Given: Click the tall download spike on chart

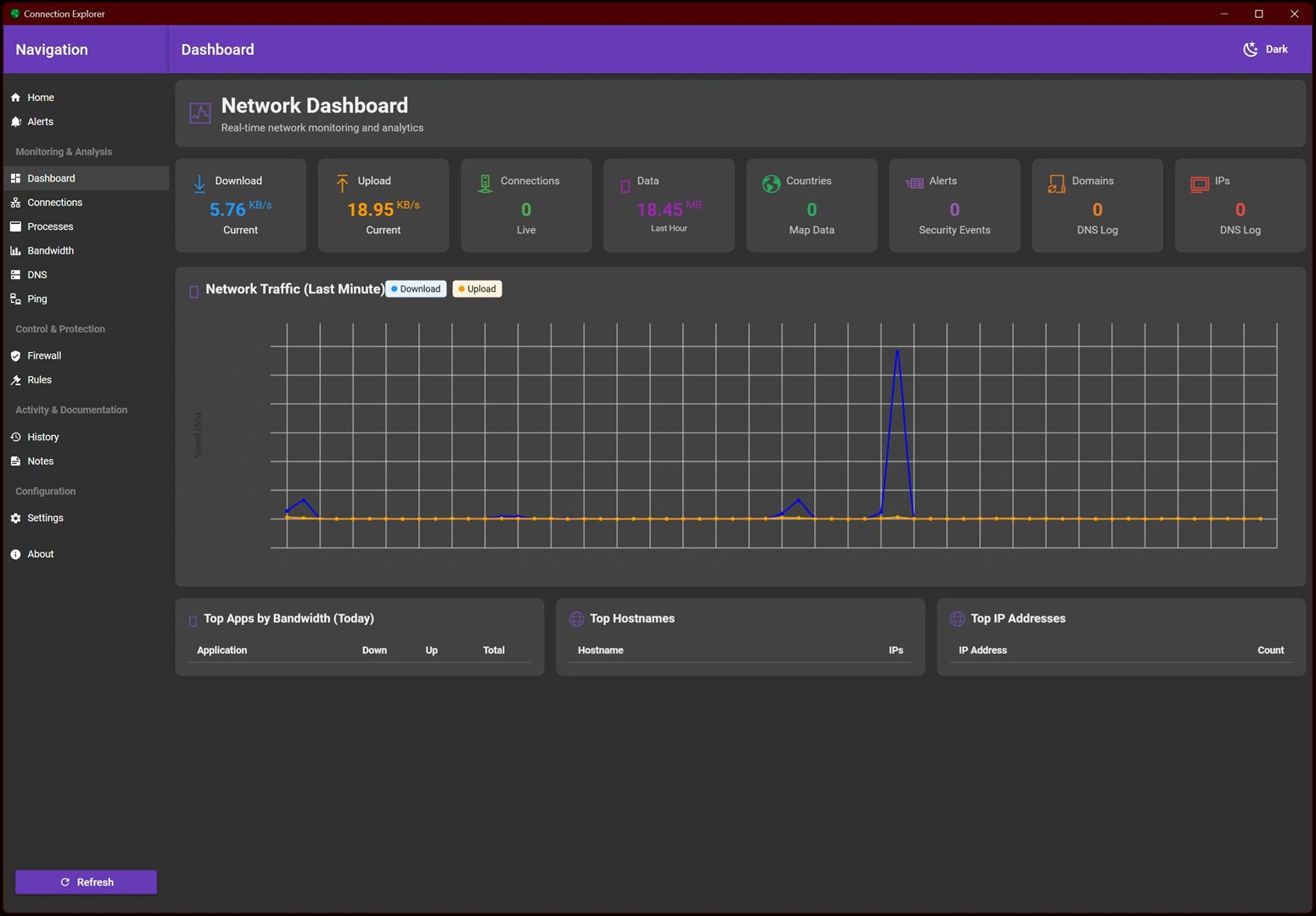Looking at the screenshot, I should tap(897, 352).
